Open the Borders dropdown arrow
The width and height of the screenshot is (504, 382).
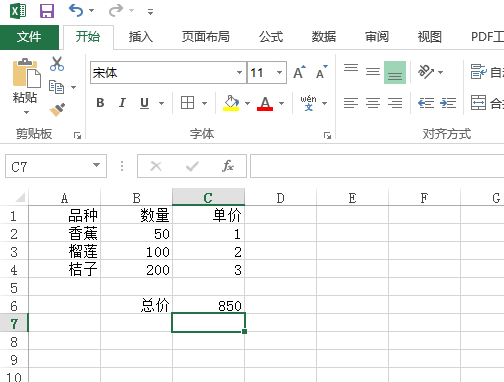click(x=204, y=103)
